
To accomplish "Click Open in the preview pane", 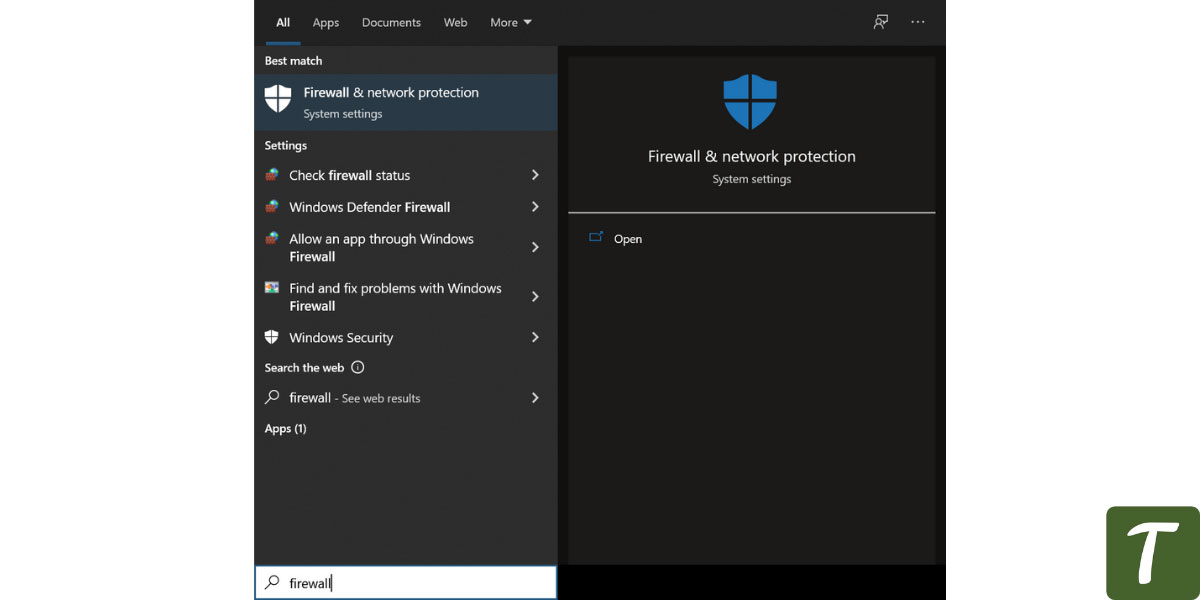I will 628,239.
